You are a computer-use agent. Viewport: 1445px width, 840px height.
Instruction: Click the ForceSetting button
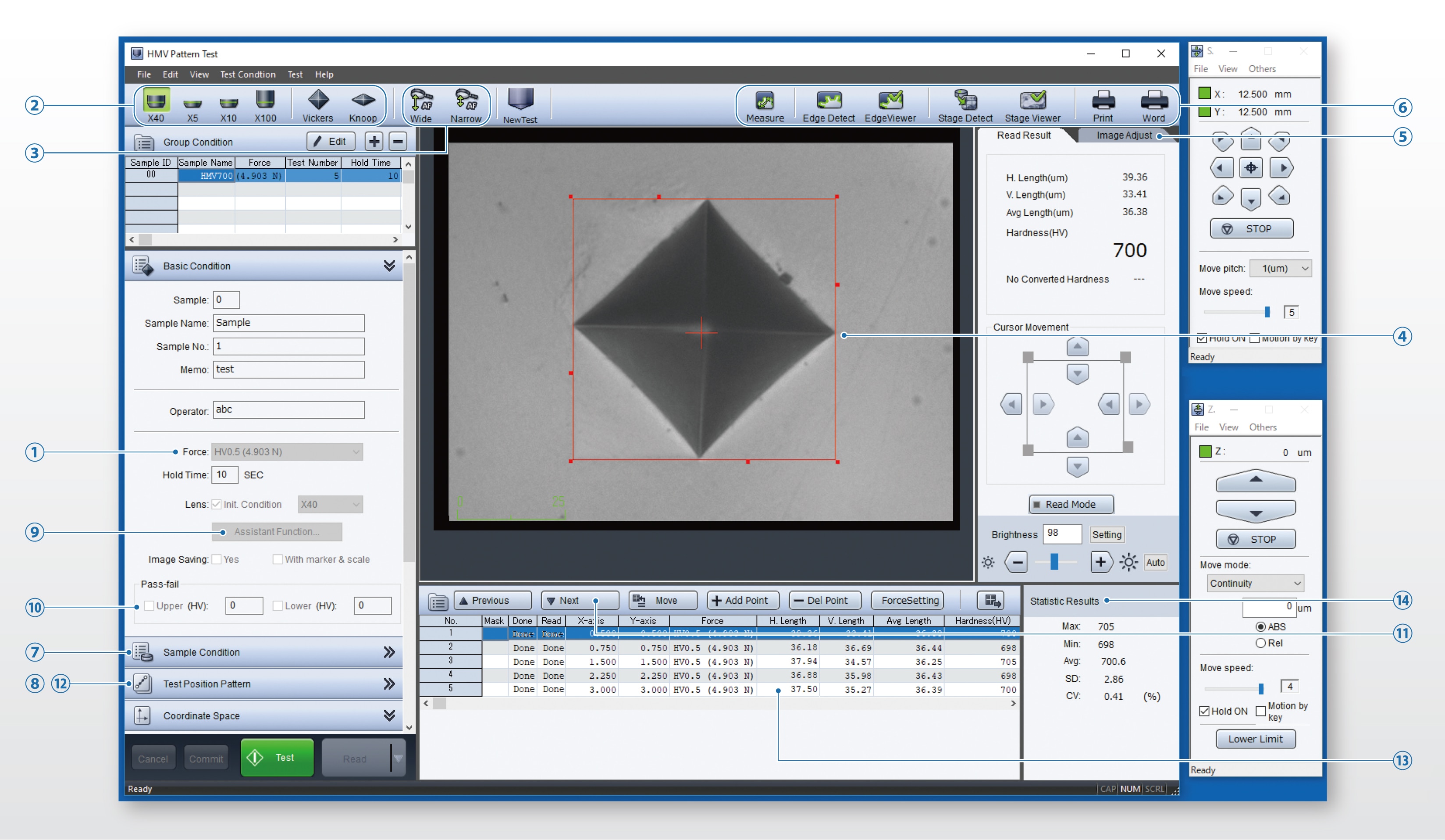tap(908, 601)
